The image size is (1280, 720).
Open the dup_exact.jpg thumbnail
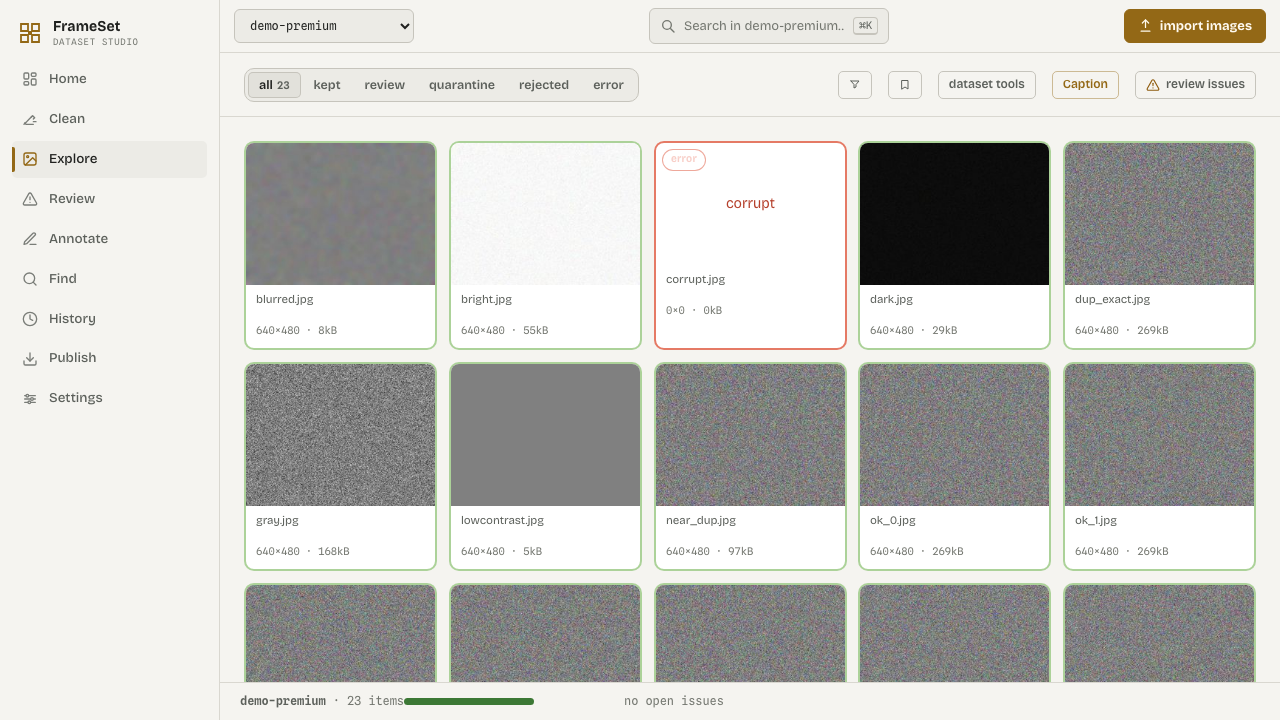click(x=1159, y=214)
